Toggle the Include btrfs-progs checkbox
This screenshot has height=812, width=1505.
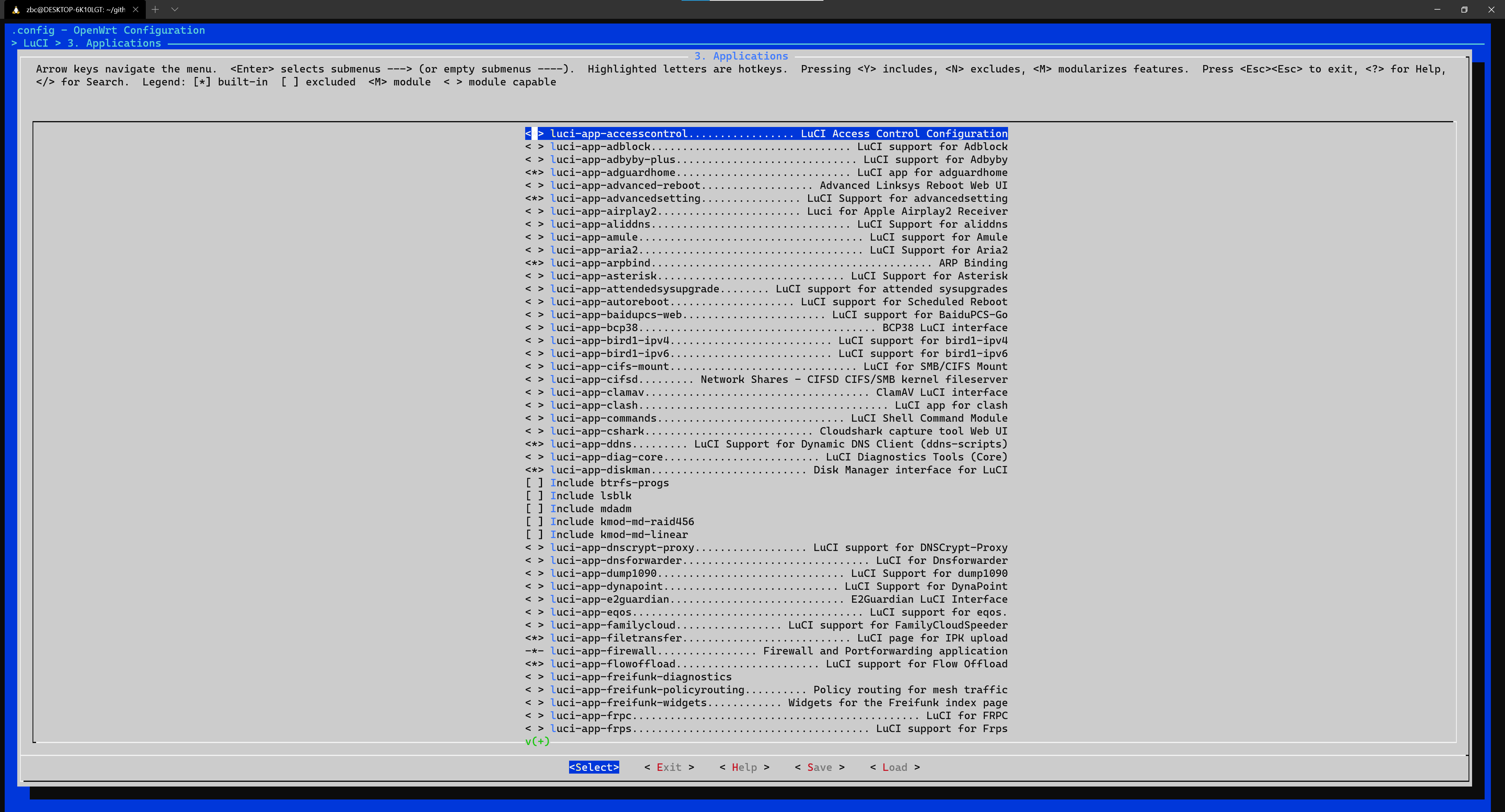[534, 482]
